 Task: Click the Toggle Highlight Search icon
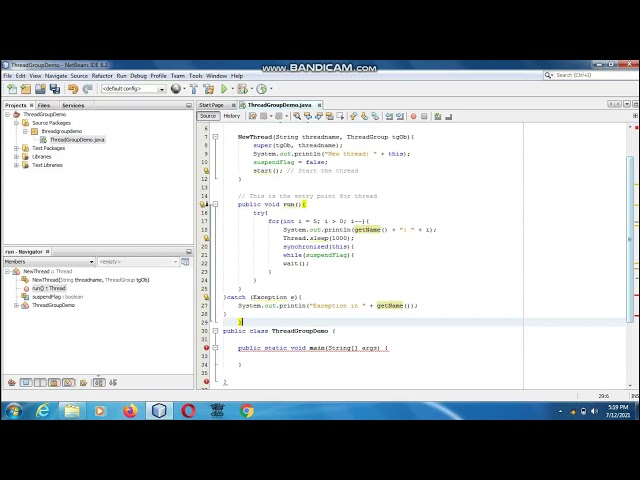(329, 116)
